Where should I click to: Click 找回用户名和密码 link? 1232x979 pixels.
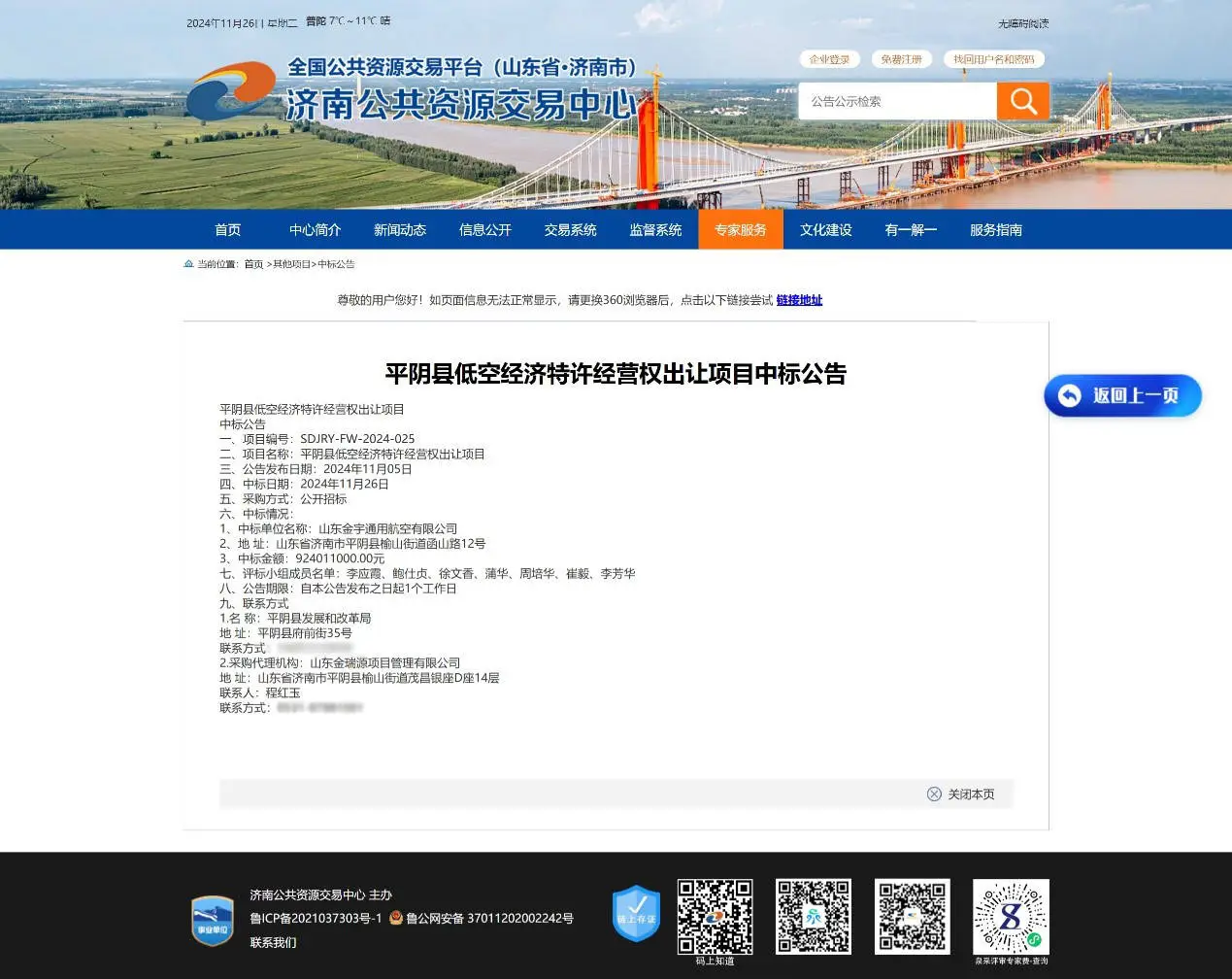pyautogui.click(x=993, y=59)
